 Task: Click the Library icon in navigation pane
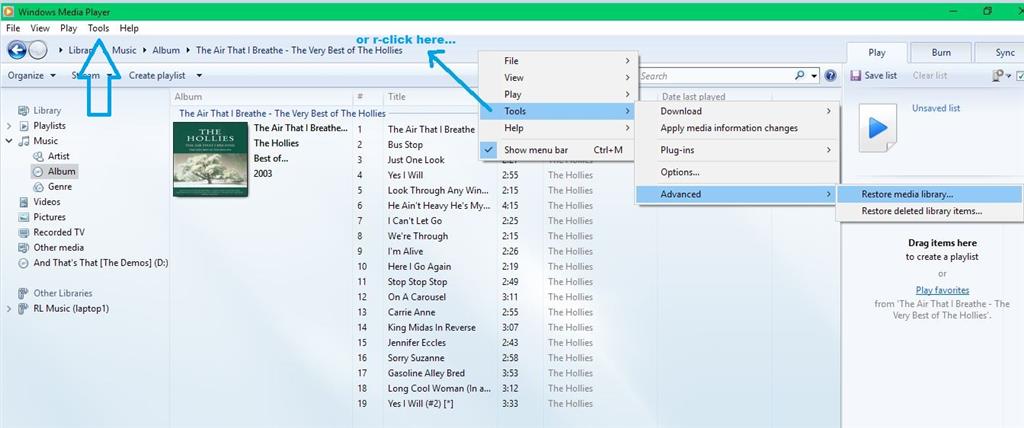[x=24, y=110]
